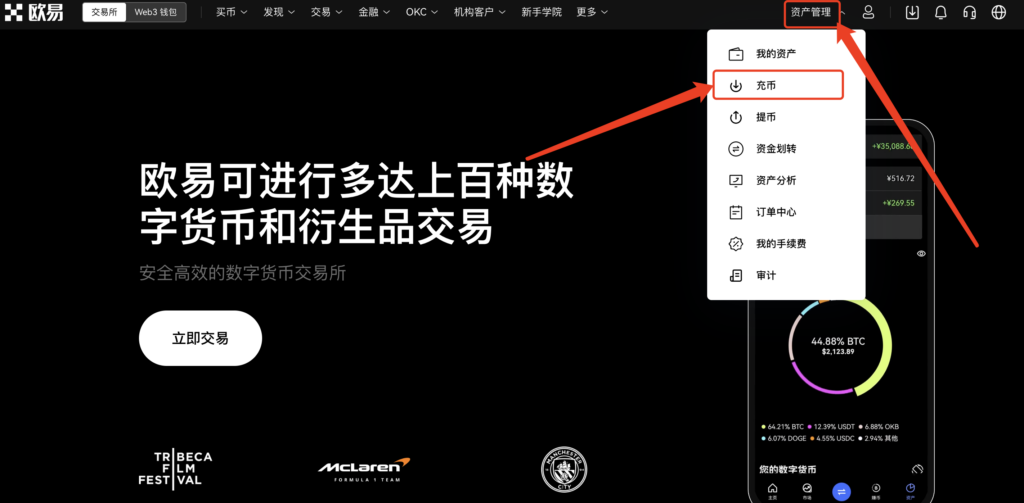
Task: Click the Manchester City crest
Action: 564,470
